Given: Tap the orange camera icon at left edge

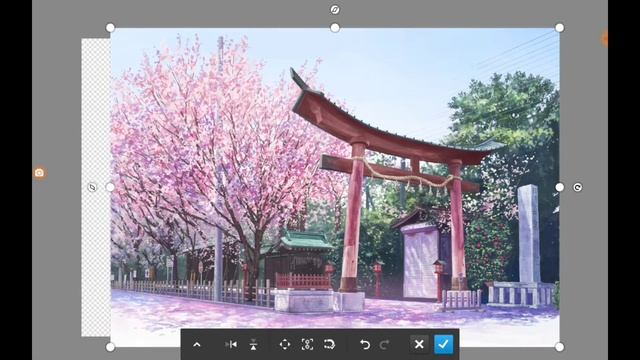Looking at the screenshot, I should coord(39,173).
